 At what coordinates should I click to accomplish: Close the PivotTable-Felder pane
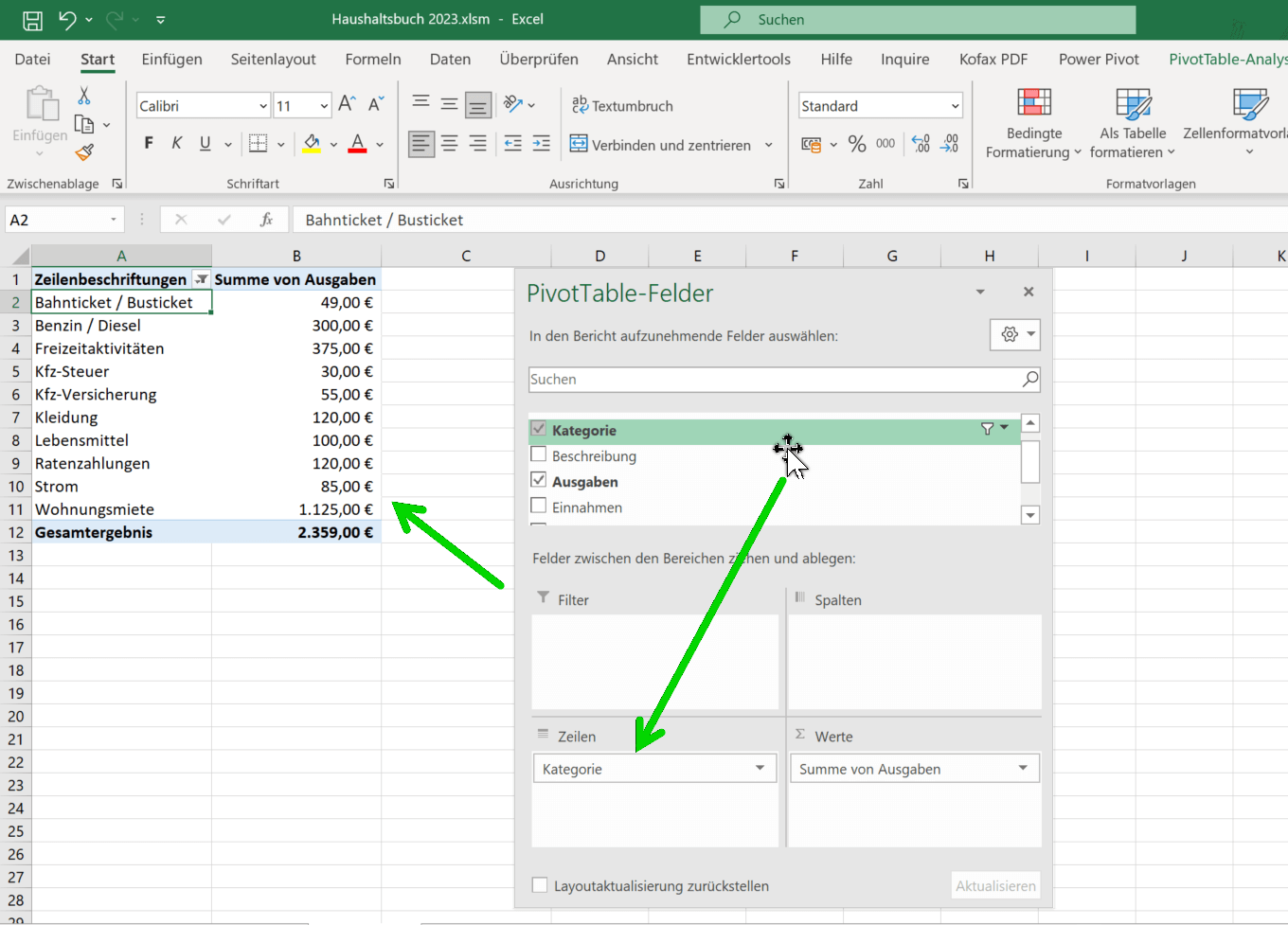click(1029, 292)
